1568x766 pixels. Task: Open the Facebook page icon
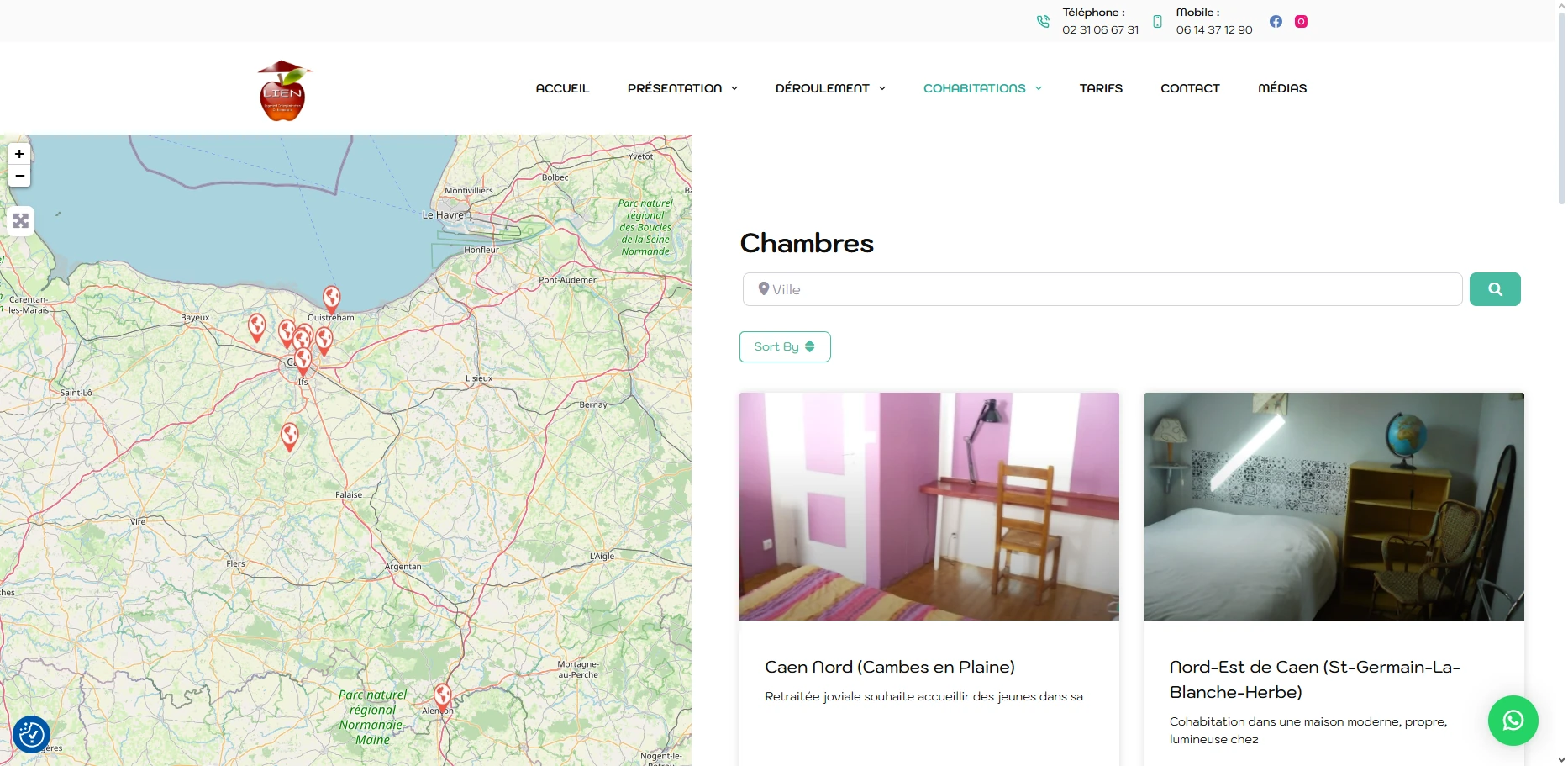pos(1276,22)
